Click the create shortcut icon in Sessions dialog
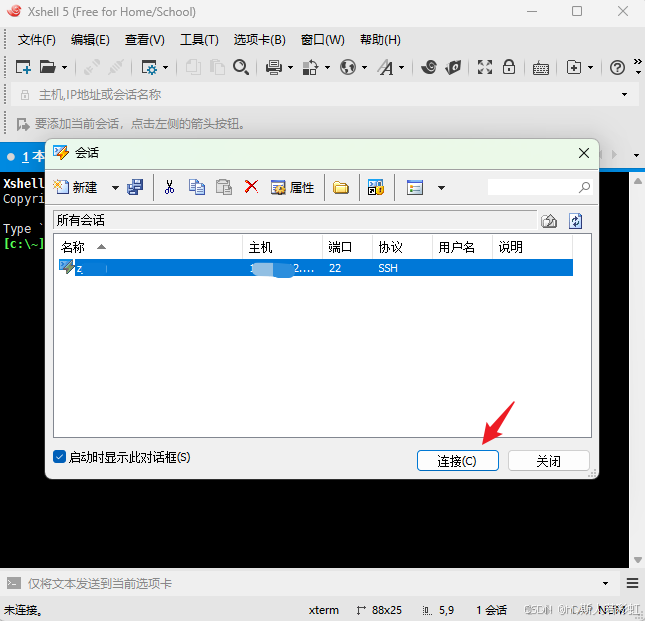Viewport: 645px width, 621px height. point(376,187)
